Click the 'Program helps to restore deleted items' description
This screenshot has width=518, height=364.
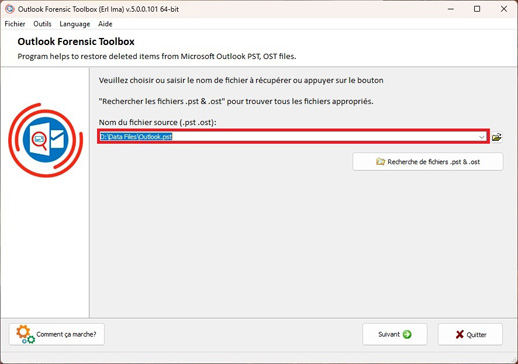pyautogui.click(x=157, y=56)
